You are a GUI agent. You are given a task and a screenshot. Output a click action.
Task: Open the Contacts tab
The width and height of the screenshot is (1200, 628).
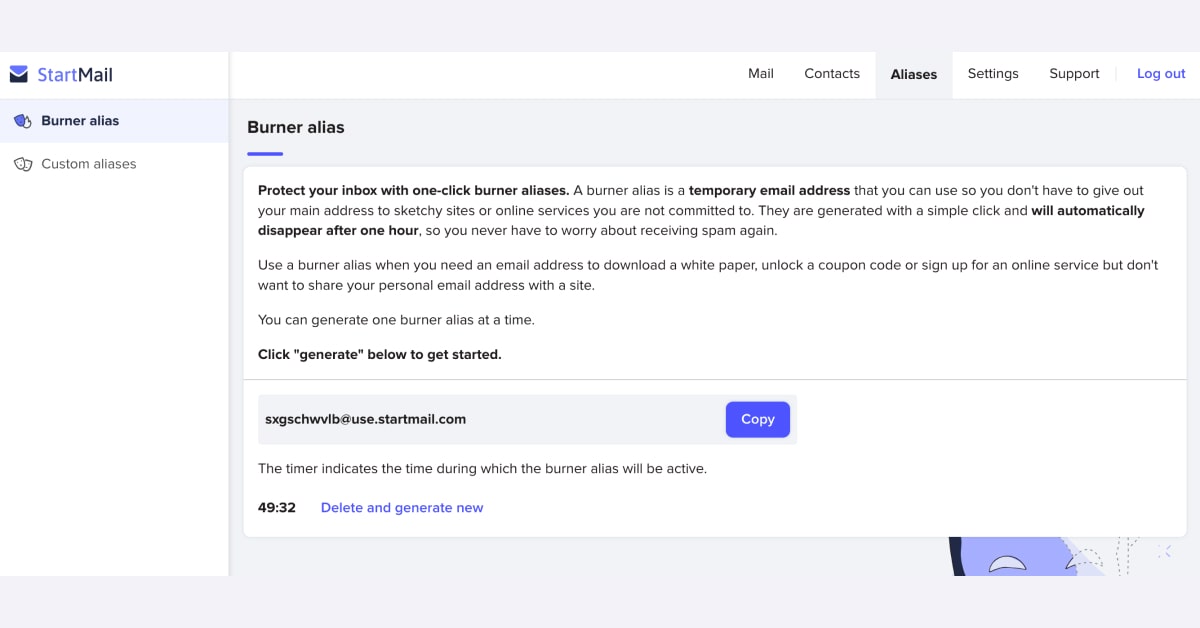pyautogui.click(x=831, y=73)
